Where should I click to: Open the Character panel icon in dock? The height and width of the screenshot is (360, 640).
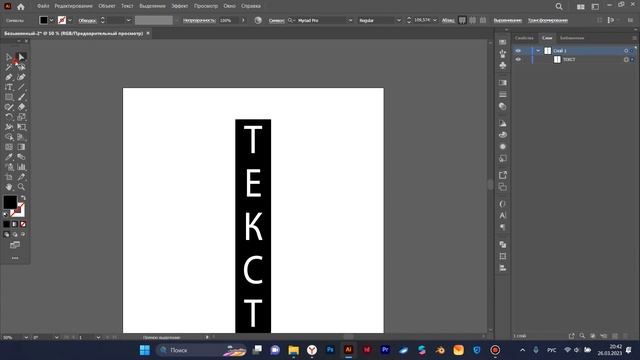502,215
